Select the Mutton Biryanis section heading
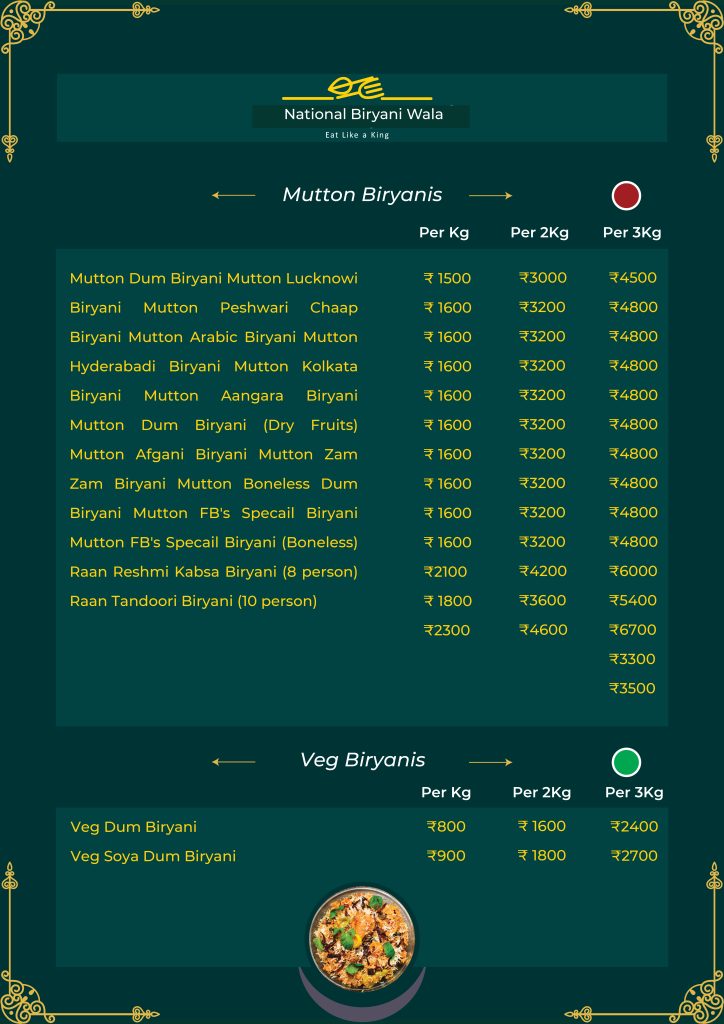Viewport: 724px width, 1024px height. point(362,195)
